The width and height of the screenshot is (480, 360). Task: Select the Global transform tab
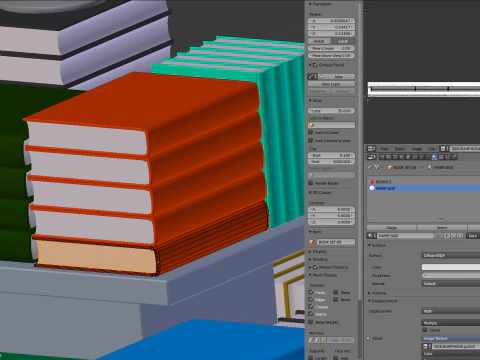(x=319, y=41)
